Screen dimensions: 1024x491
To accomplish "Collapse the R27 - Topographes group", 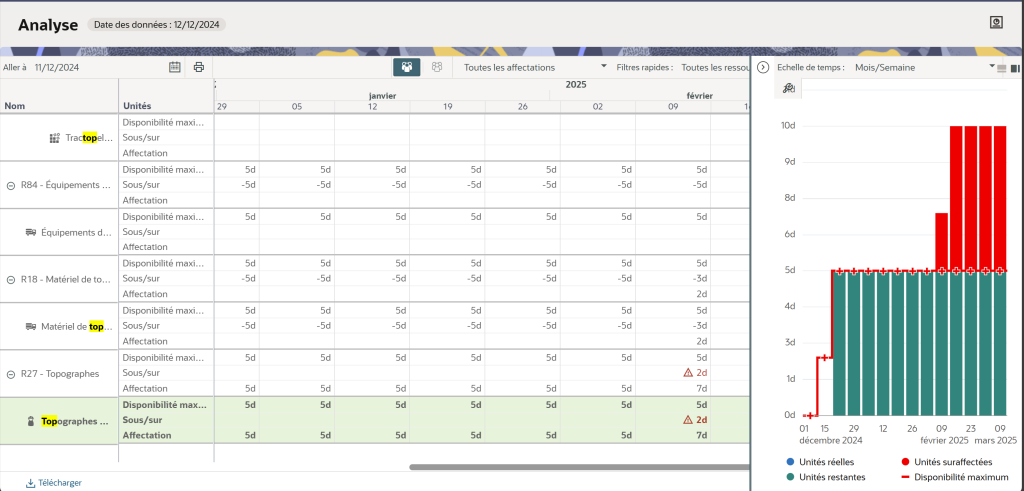I will [x=11, y=373].
